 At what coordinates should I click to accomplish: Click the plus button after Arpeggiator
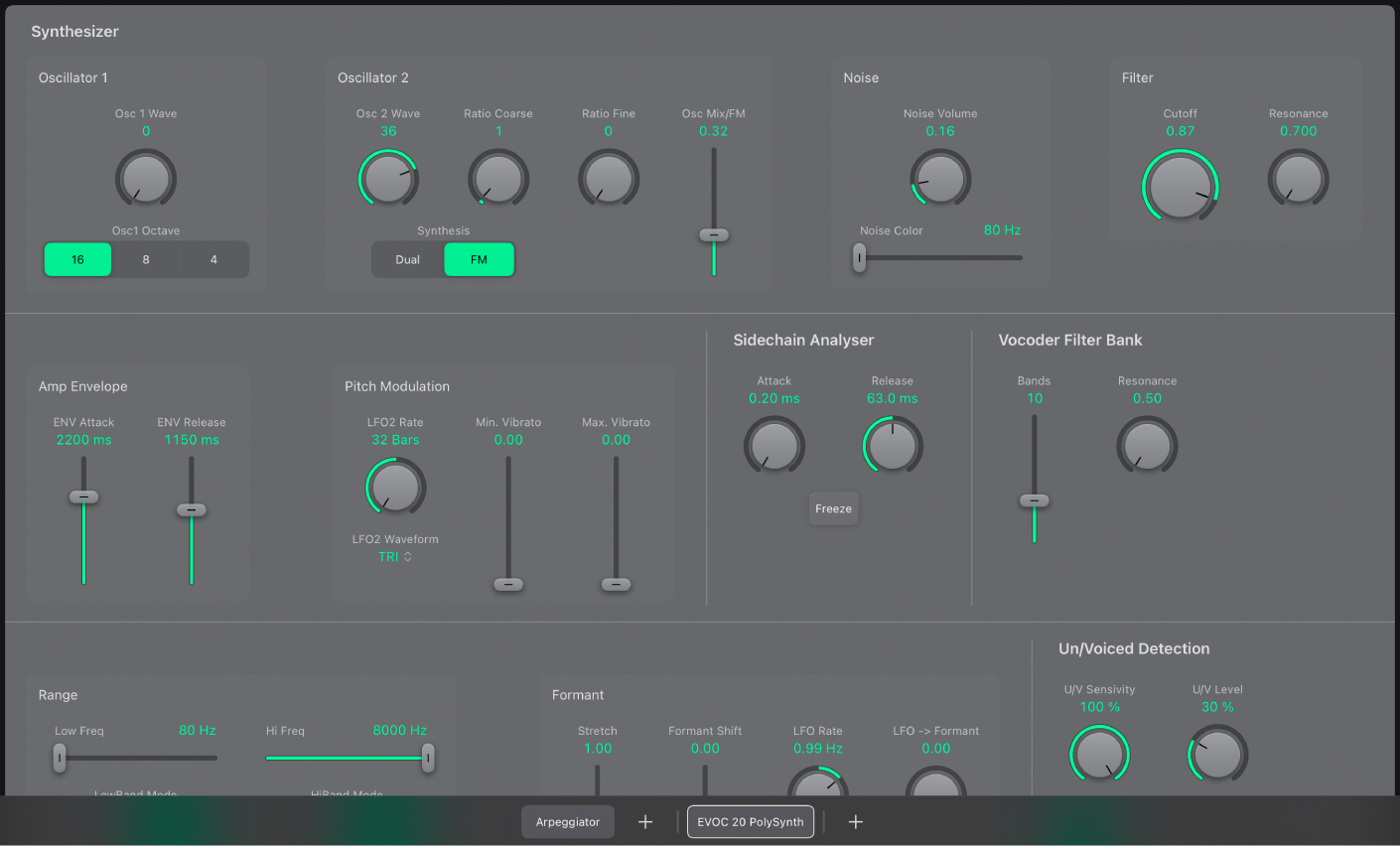click(645, 822)
